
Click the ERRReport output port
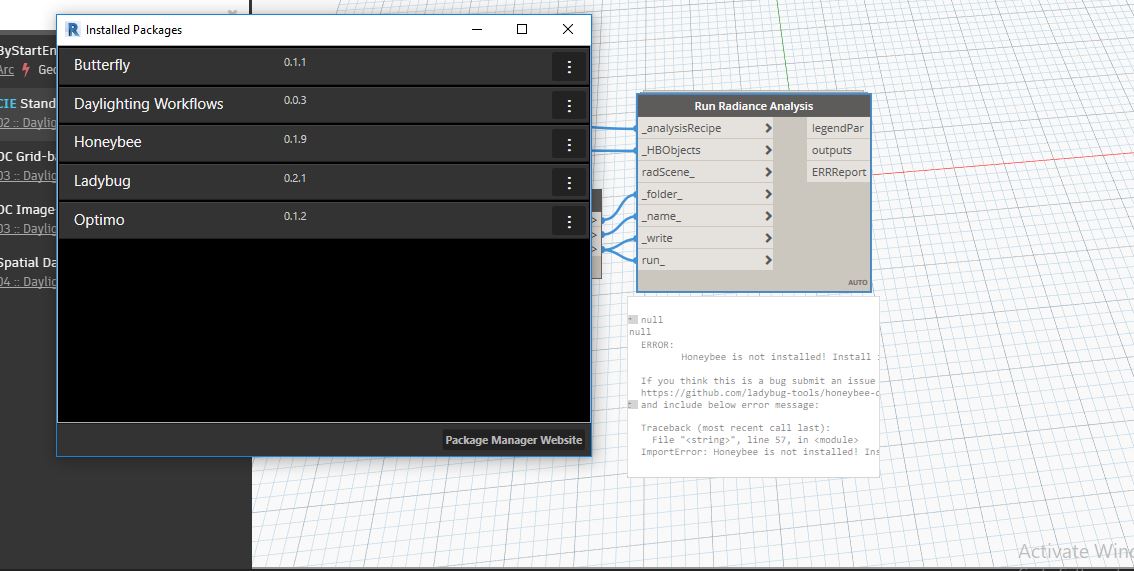(838, 172)
